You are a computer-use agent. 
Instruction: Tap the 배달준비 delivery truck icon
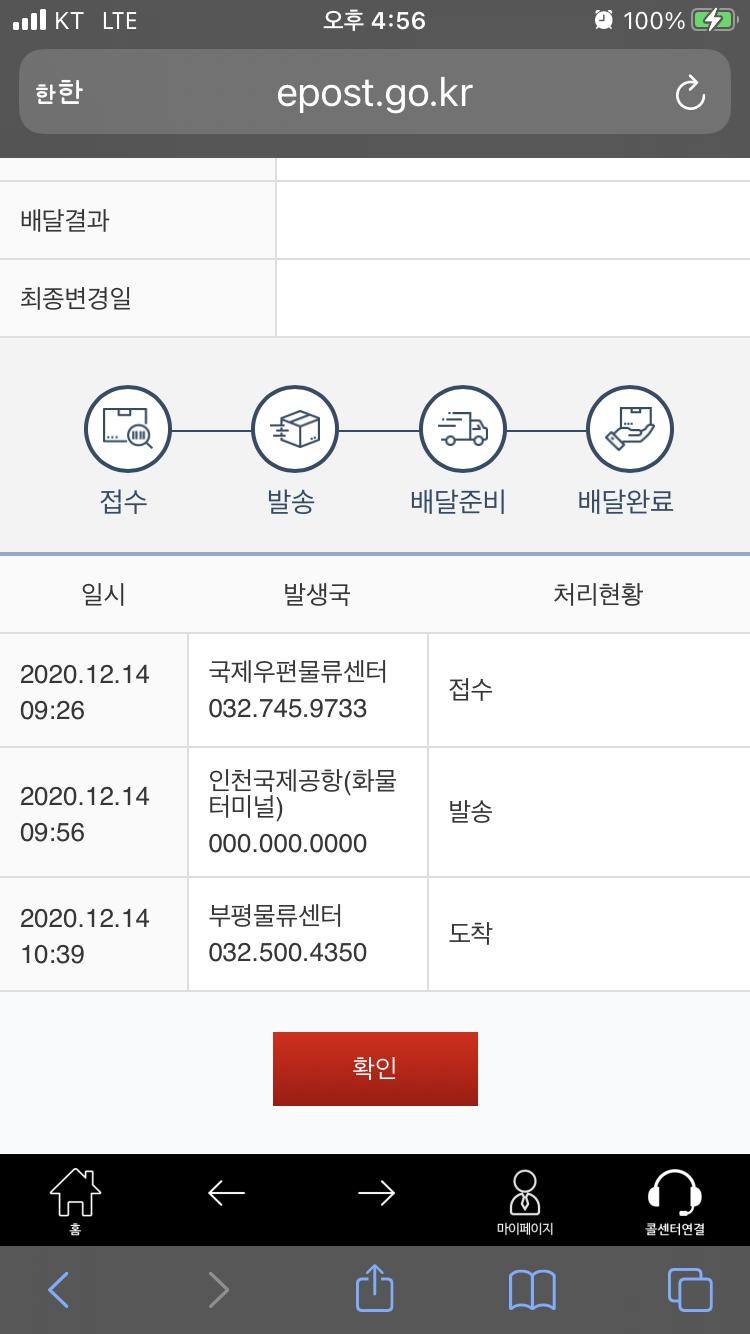click(x=462, y=429)
